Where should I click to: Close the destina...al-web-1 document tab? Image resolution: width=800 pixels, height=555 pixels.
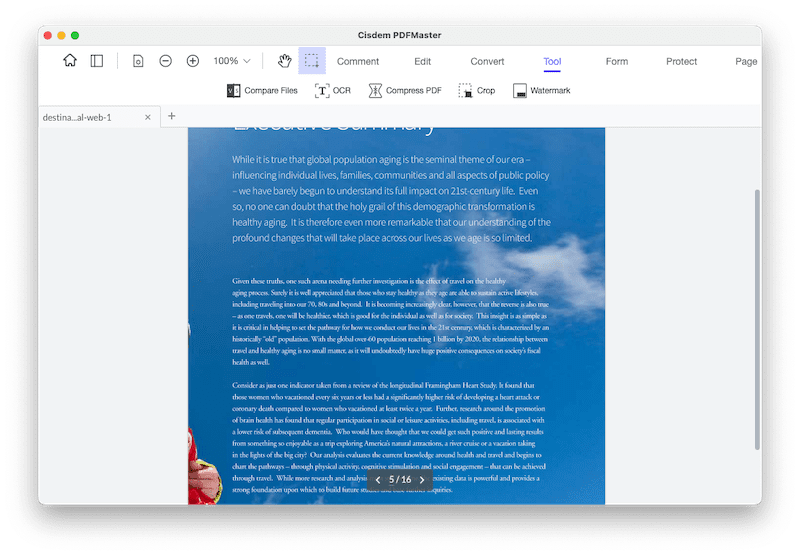pyautogui.click(x=147, y=117)
